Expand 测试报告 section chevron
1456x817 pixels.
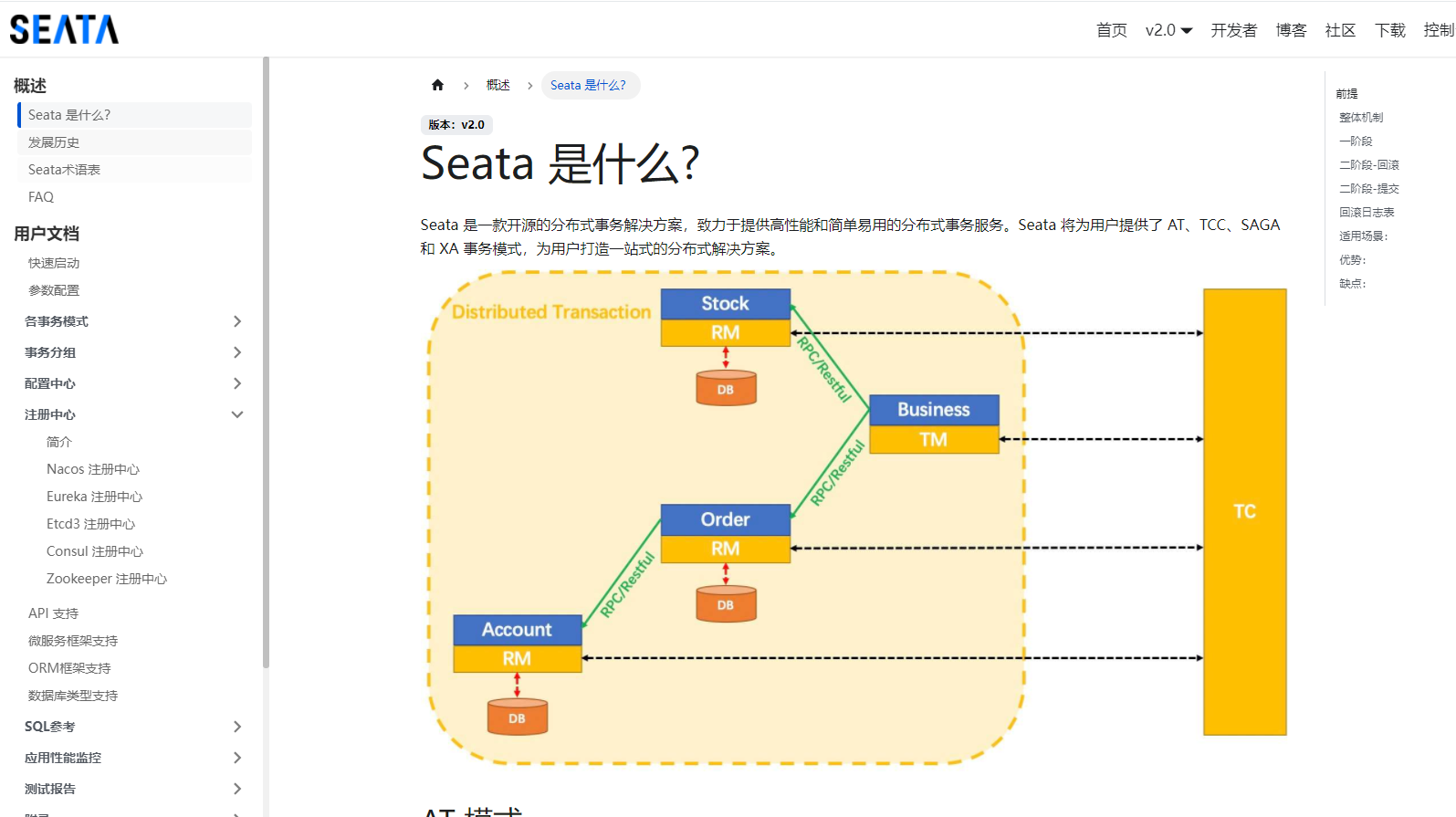[237, 789]
